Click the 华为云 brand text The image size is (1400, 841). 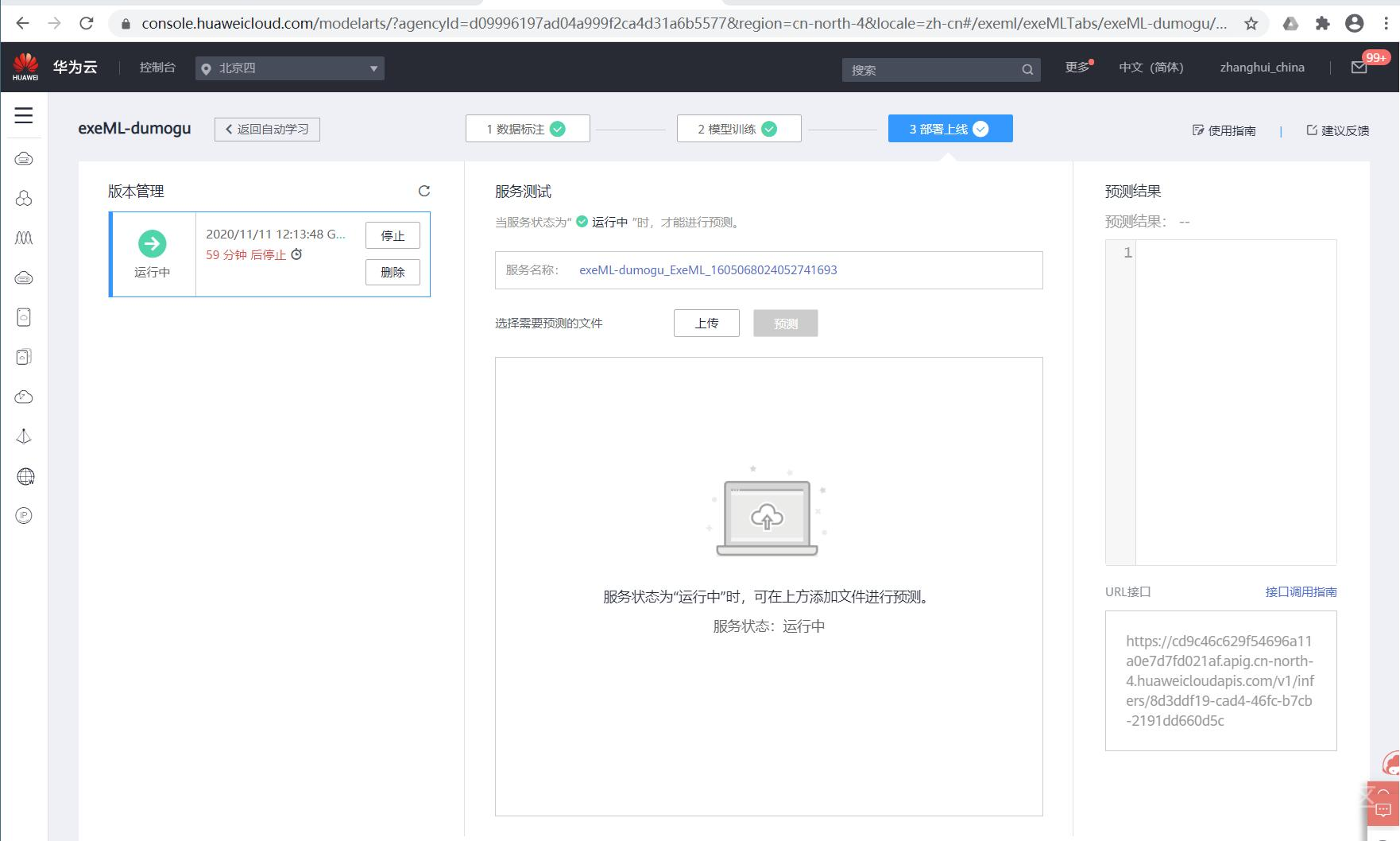click(x=75, y=68)
